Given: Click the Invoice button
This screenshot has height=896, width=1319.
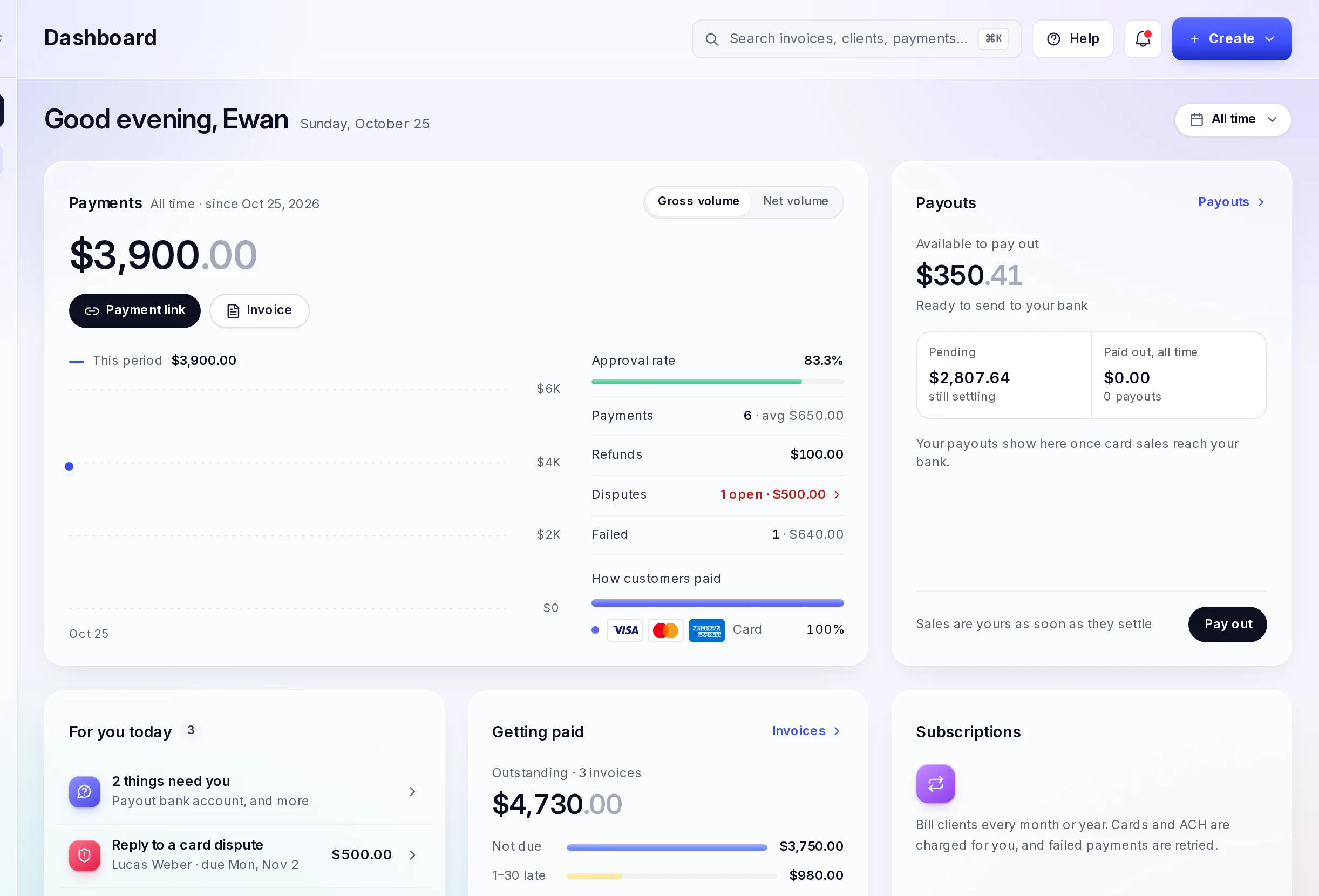Looking at the screenshot, I should click(260, 310).
